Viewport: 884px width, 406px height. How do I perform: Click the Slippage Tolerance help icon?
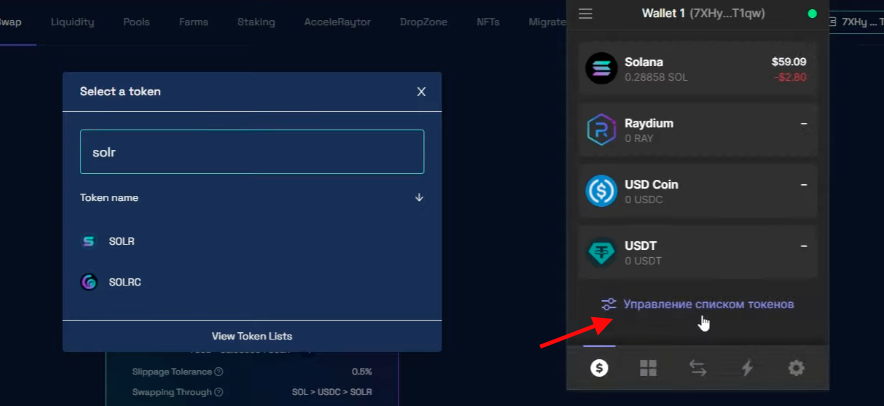219,372
